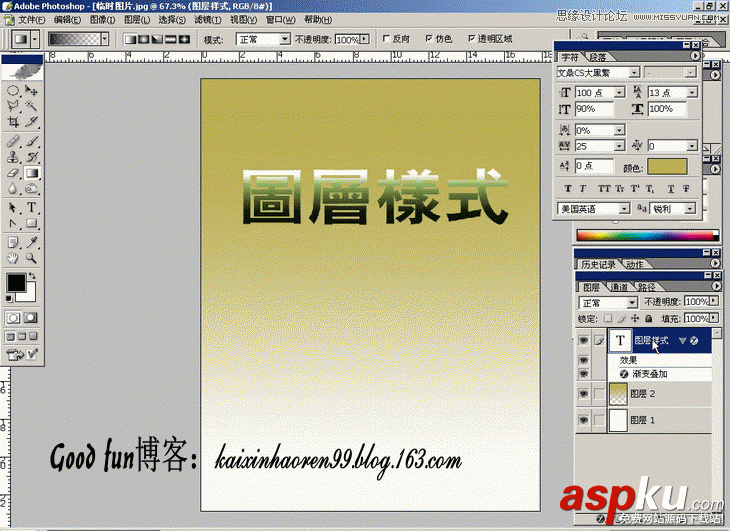Viewport: 730px width, 531px height.
Task: Switch to the 动作 actions tab
Action: click(x=635, y=265)
